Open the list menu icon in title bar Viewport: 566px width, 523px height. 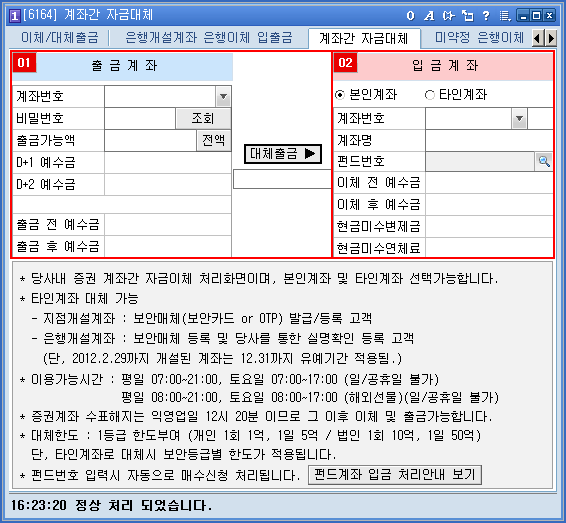505,16
